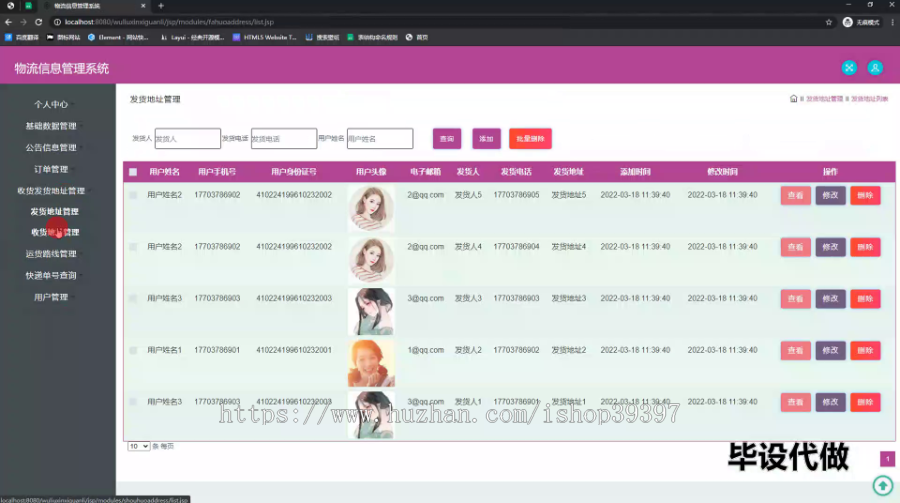Click 修改 for the 发货人3 row

830,299
